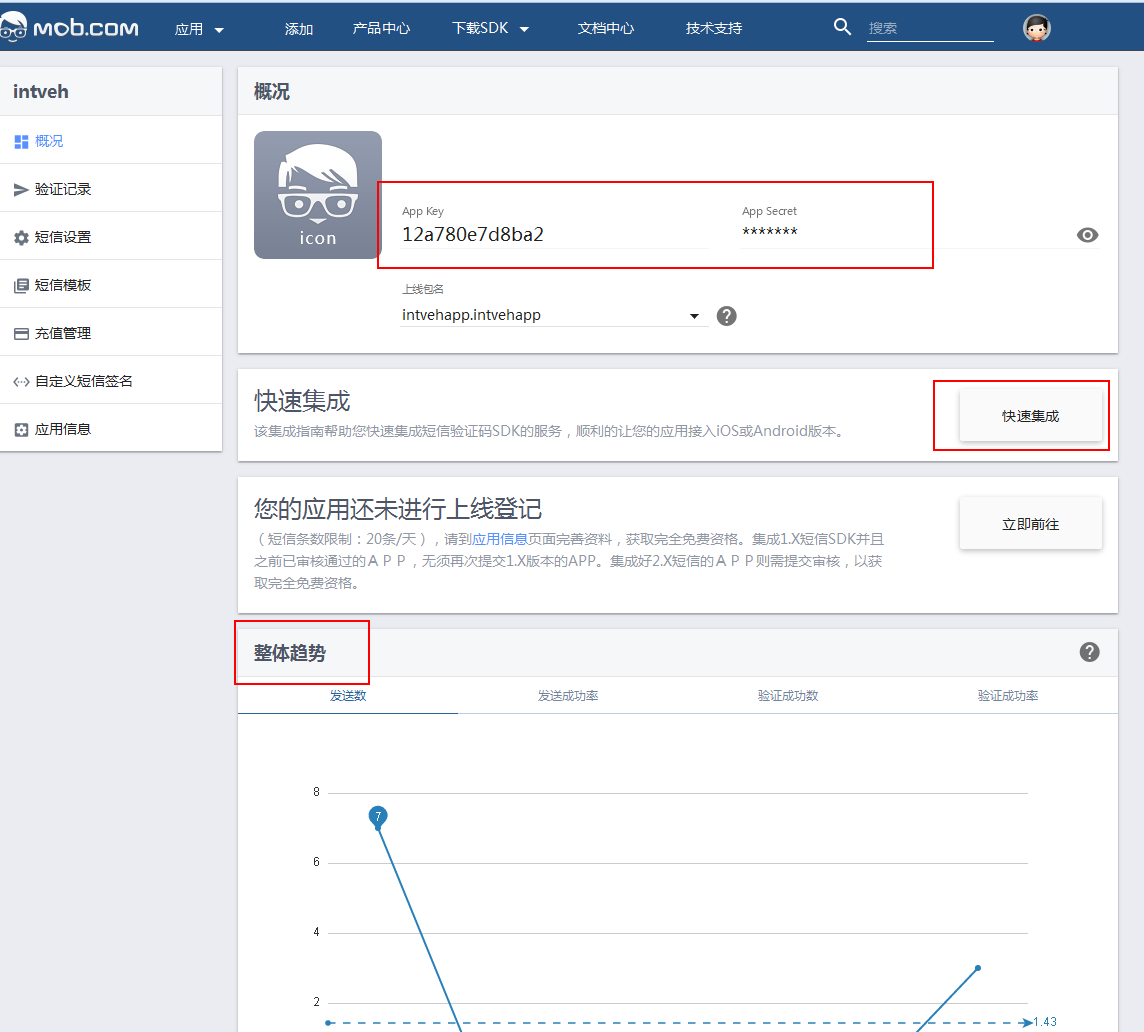1144x1032 pixels.
Task: Click the 概况 dashboard icon in sidebar
Action: (x=21, y=142)
